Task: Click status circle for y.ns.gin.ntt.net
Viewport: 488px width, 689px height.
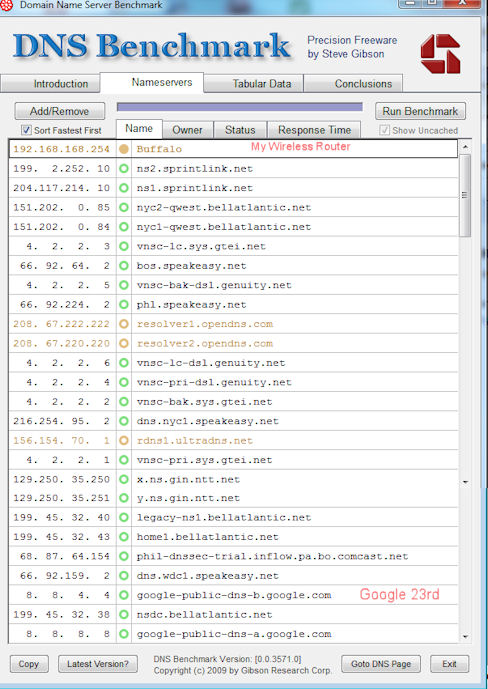Action: (x=124, y=498)
